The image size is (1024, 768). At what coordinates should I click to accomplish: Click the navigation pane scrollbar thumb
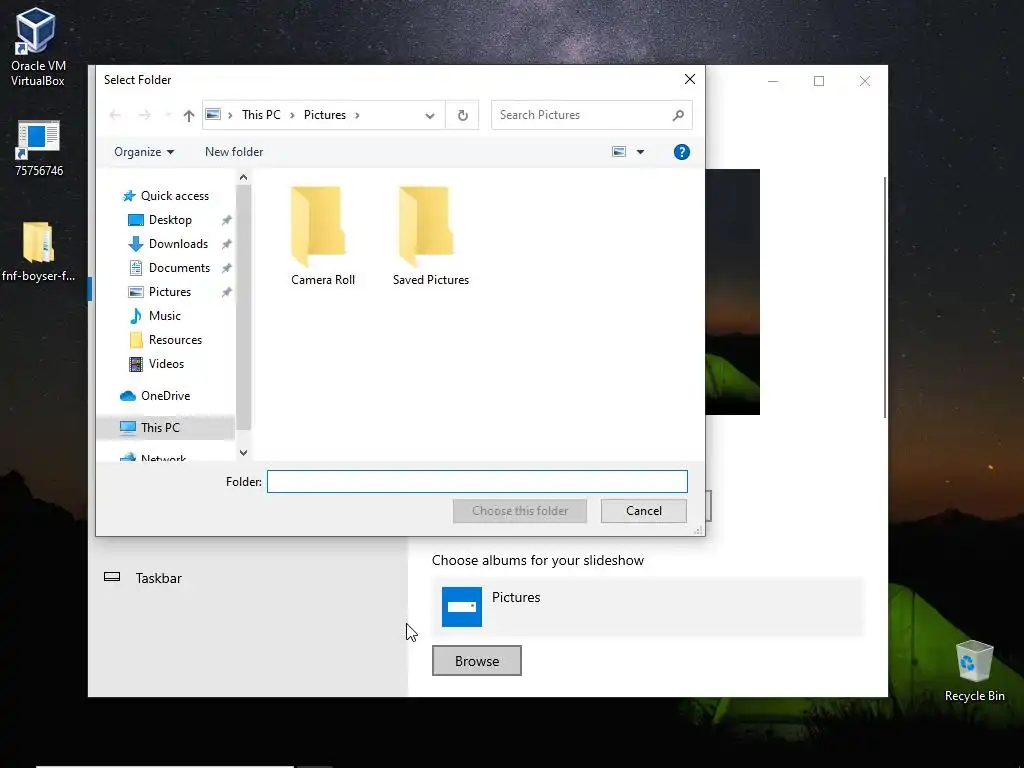(243, 308)
